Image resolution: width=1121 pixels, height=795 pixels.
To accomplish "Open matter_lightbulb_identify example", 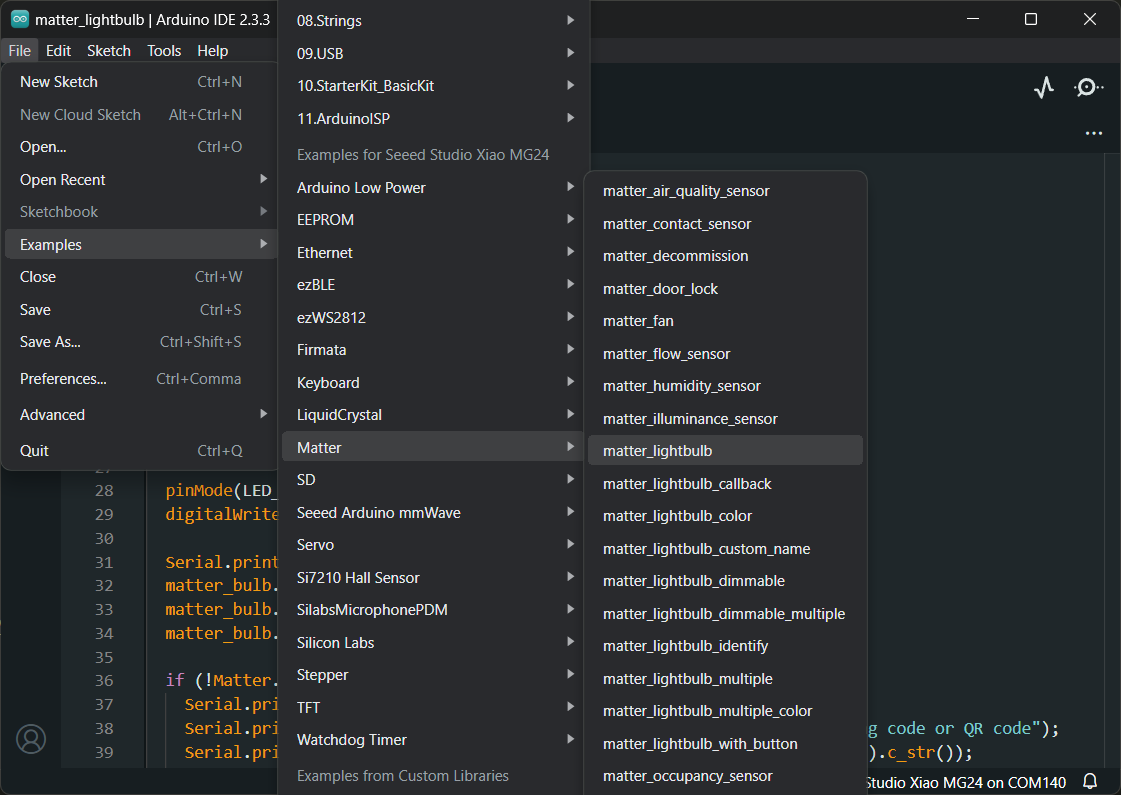I will click(725, 646).
